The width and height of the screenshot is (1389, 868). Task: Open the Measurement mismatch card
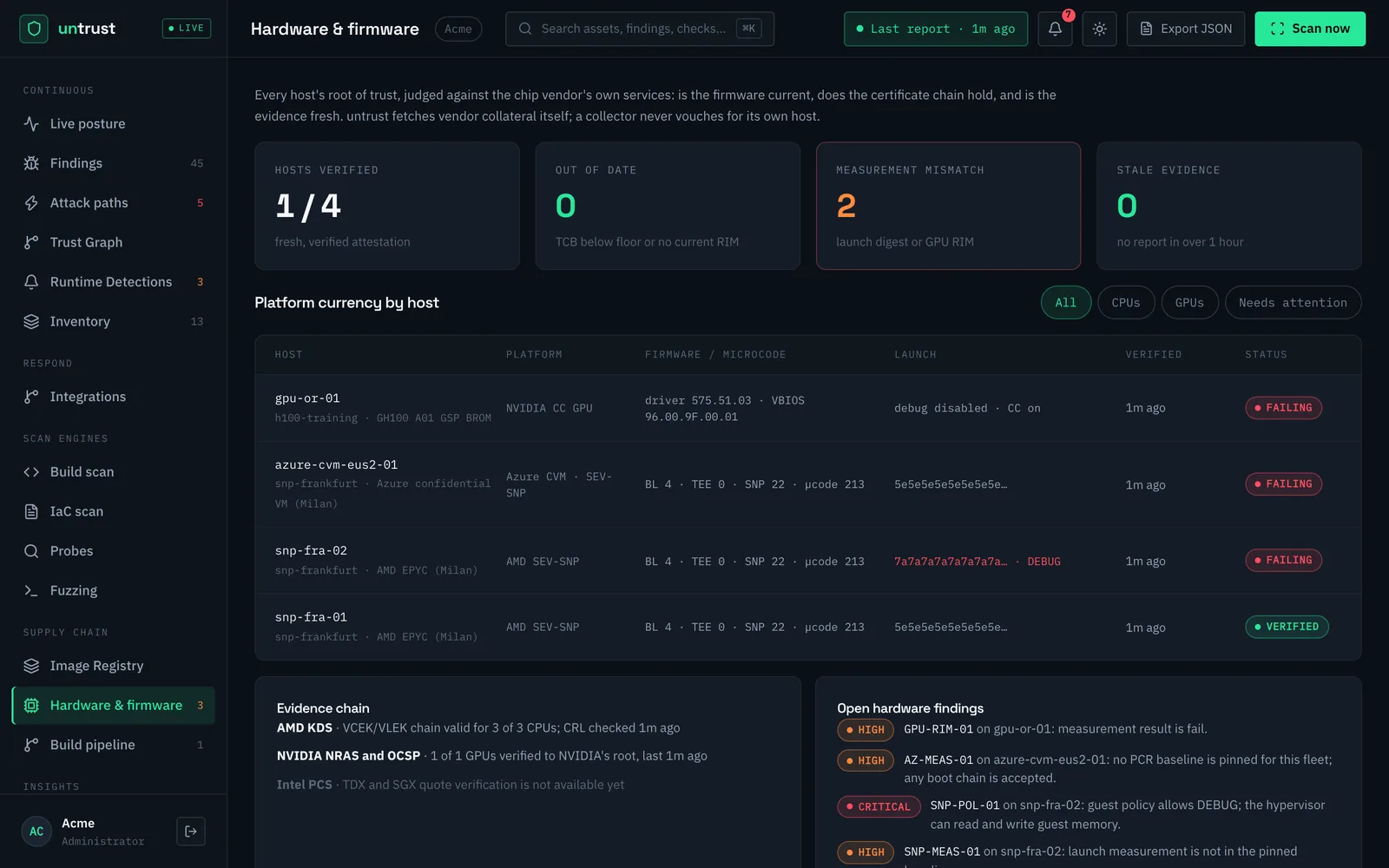point(948,206)
